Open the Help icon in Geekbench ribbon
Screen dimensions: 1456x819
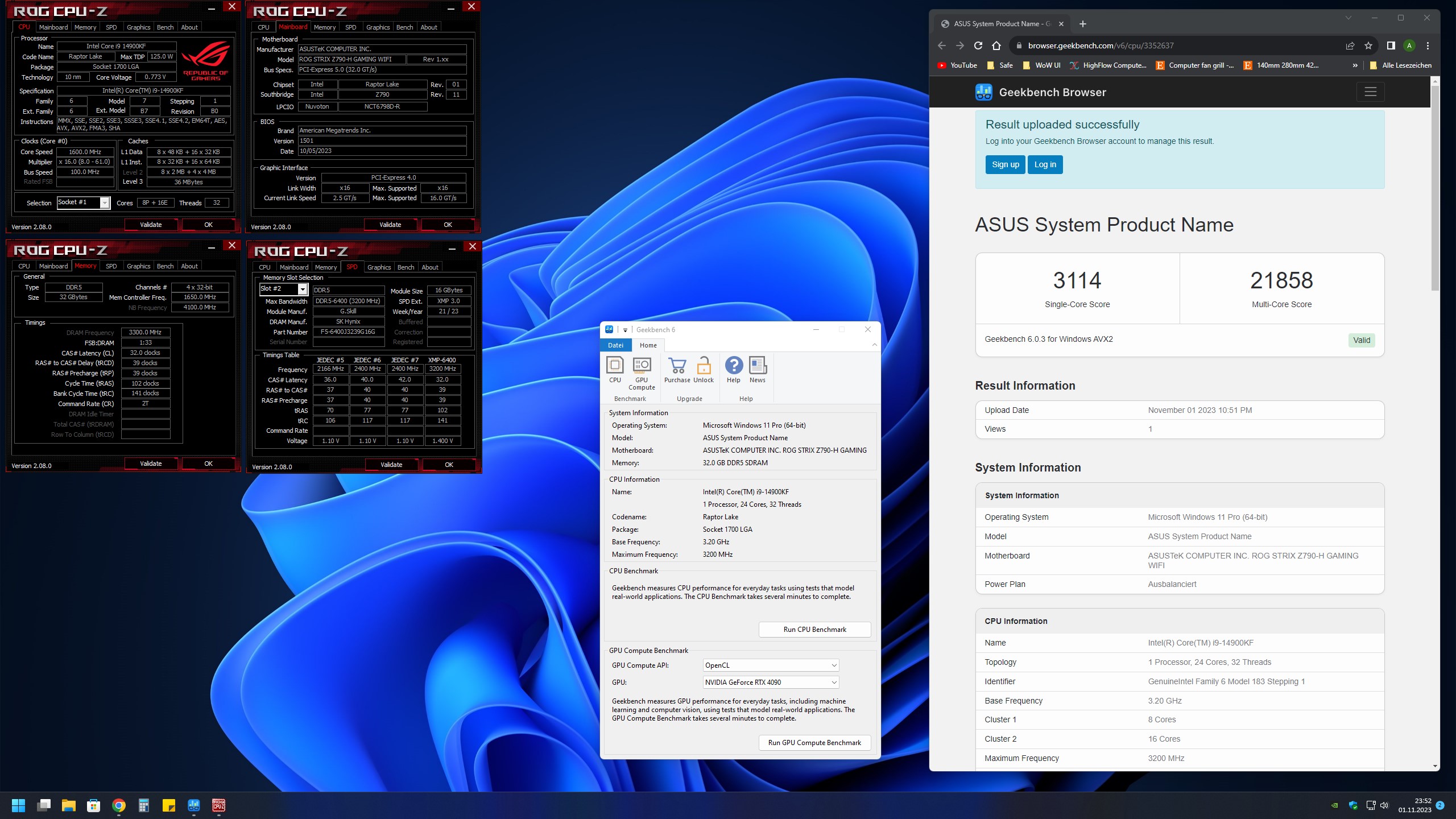(x=734, y=370)
